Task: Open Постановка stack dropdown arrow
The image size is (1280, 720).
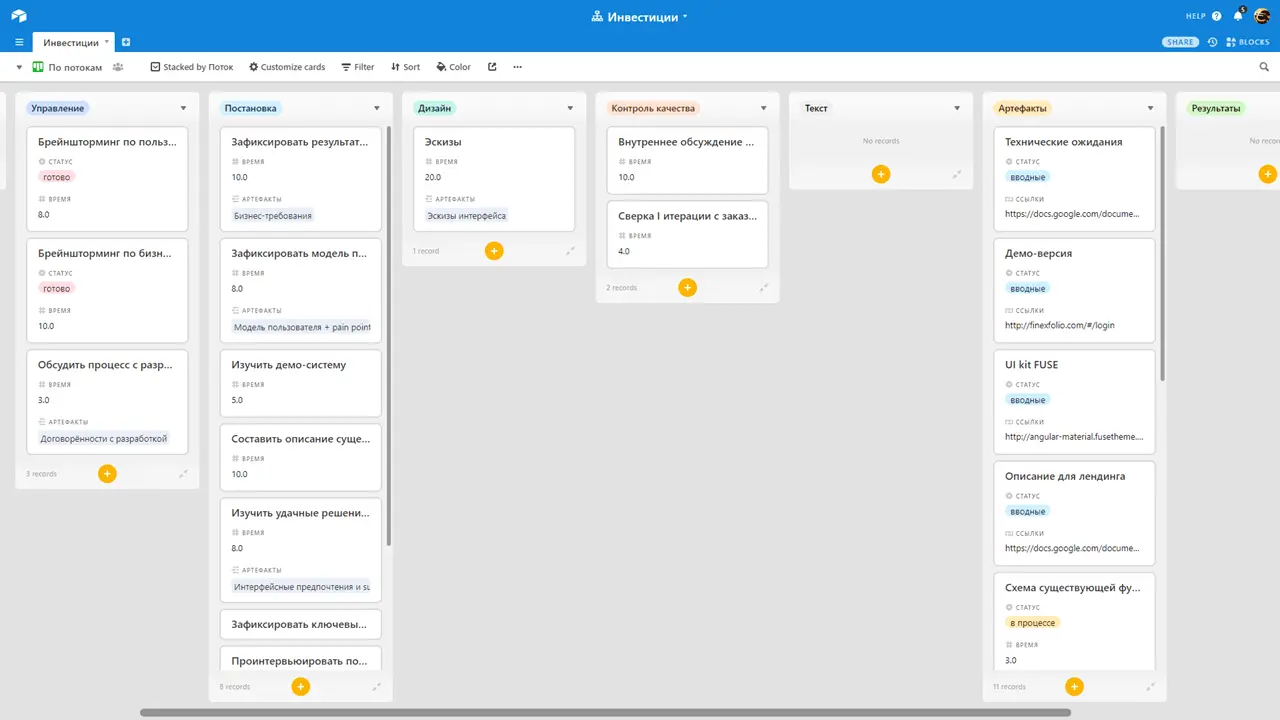Action: coord(377,108)
